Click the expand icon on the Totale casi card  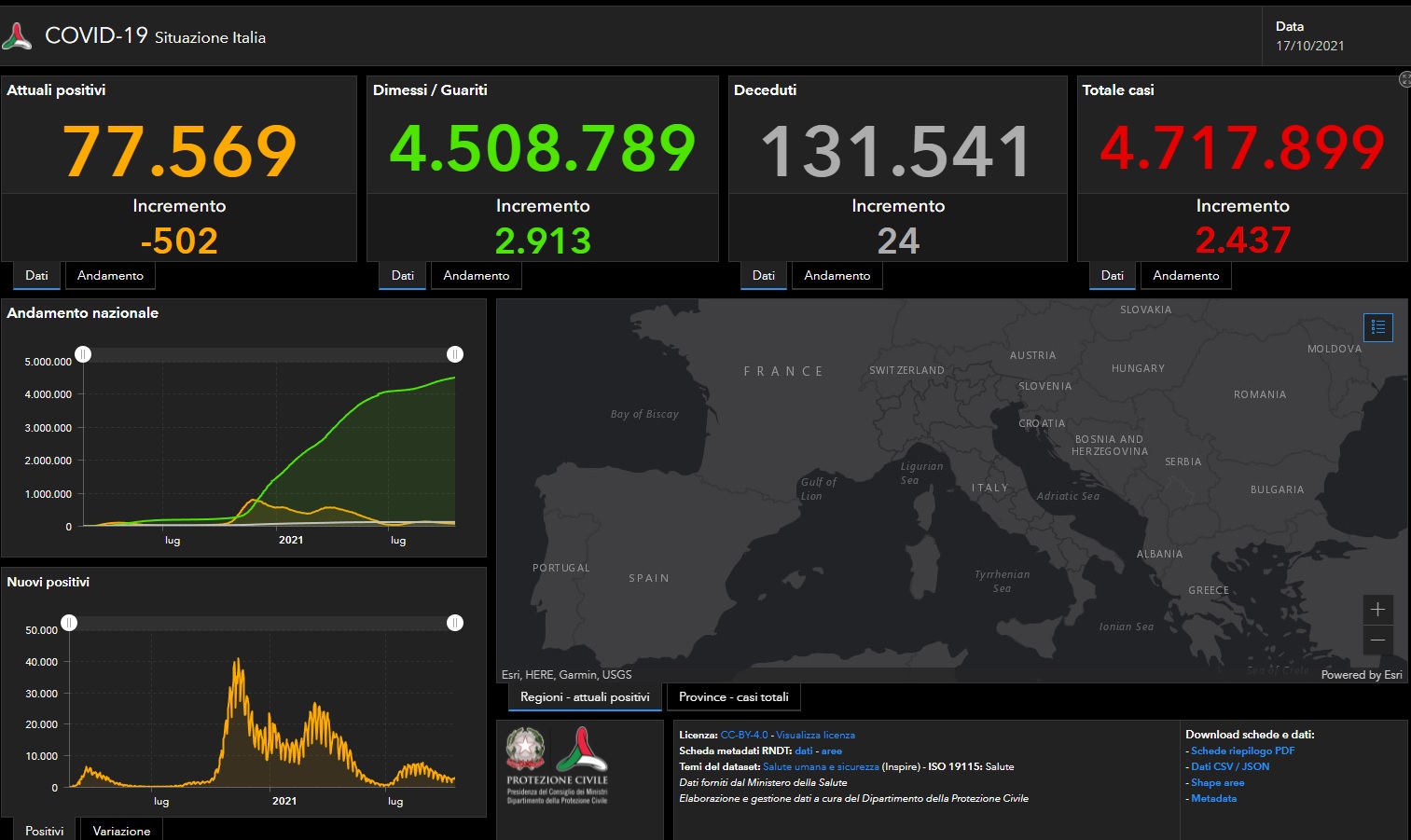pos(1404,80)
